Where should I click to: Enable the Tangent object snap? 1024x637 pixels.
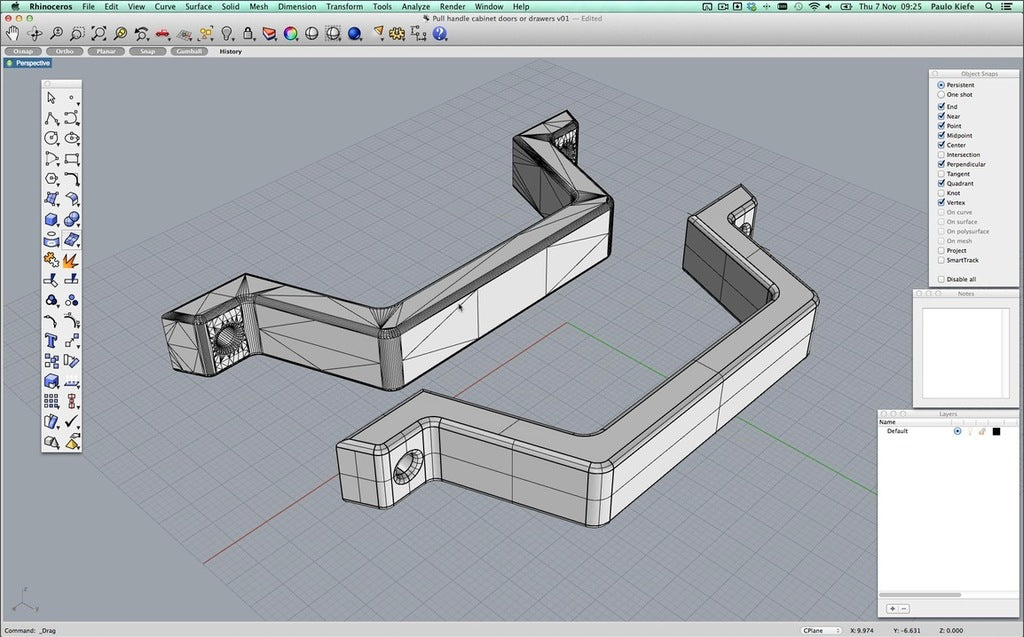941,174
